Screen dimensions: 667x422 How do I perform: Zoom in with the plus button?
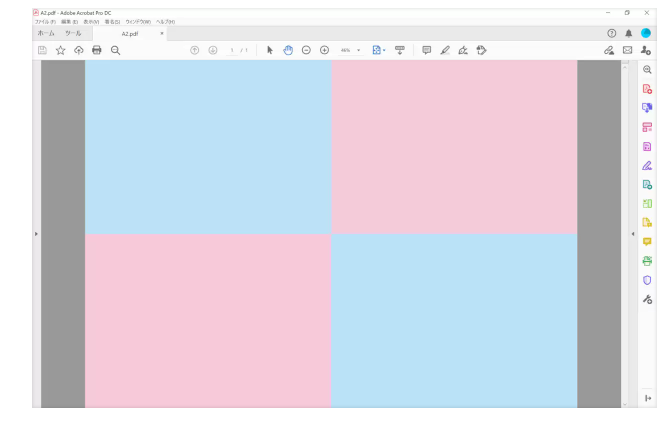324,49
